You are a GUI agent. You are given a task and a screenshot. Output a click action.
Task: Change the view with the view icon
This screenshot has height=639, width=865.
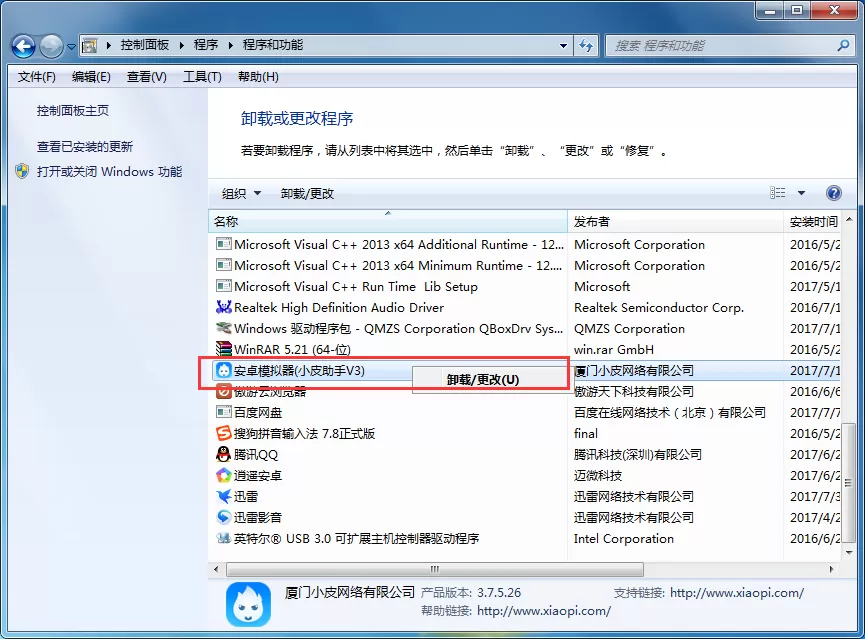(x=777, y=193)
